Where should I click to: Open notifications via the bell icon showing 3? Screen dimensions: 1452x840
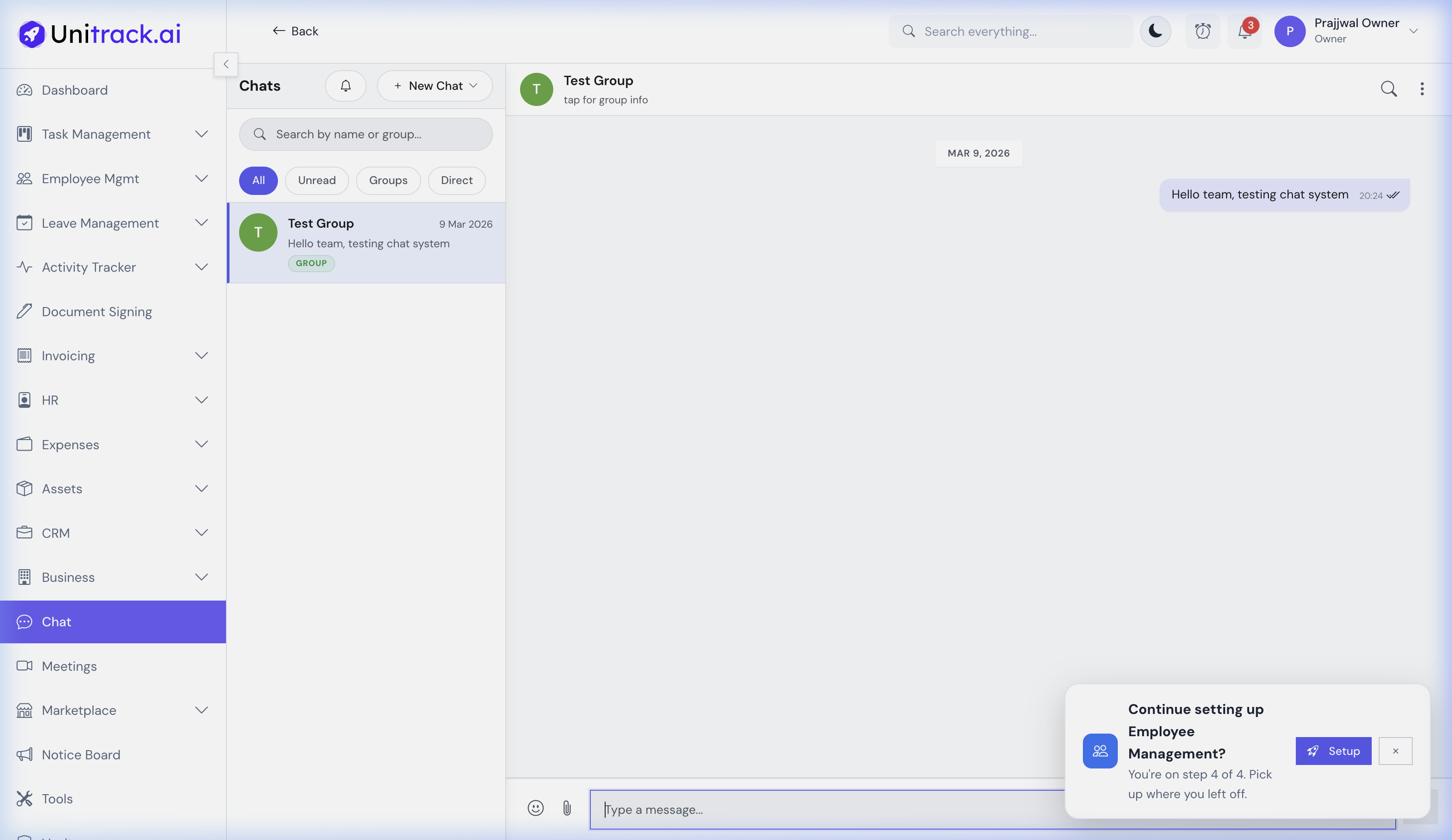1243,31
